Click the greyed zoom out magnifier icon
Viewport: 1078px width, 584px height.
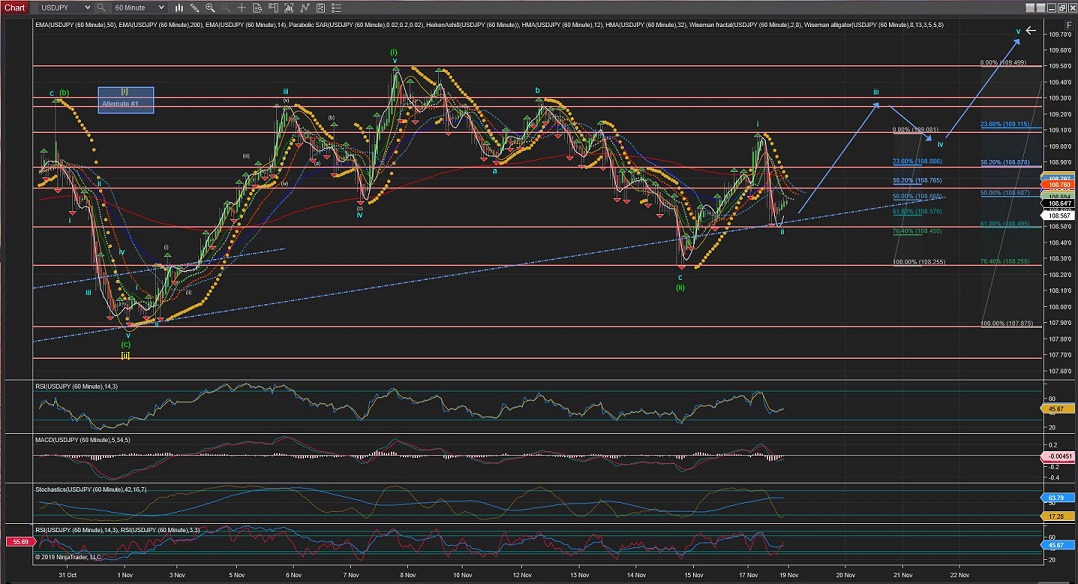(x=226, y=8)
